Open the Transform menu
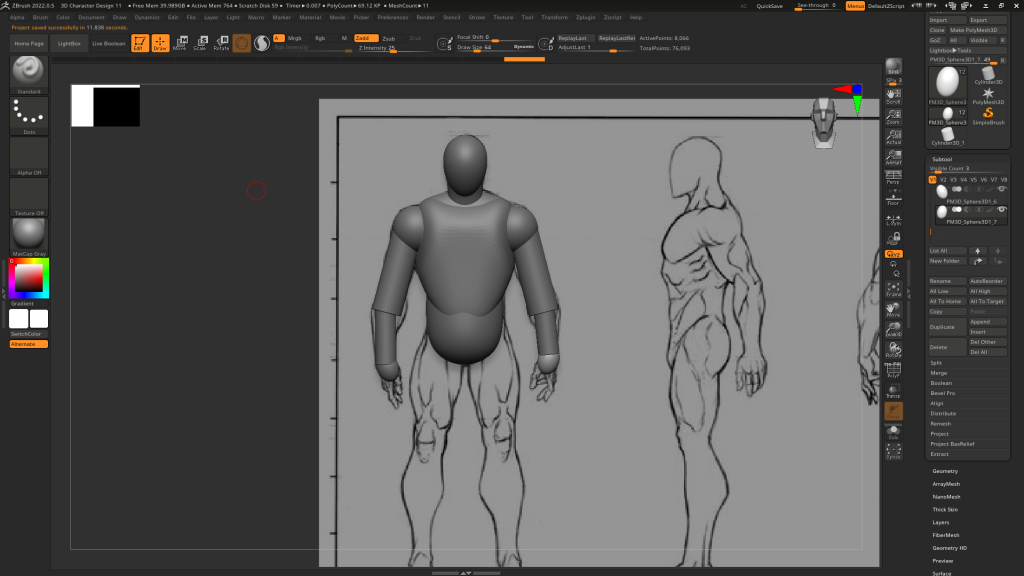 click(x=553, y=17)
